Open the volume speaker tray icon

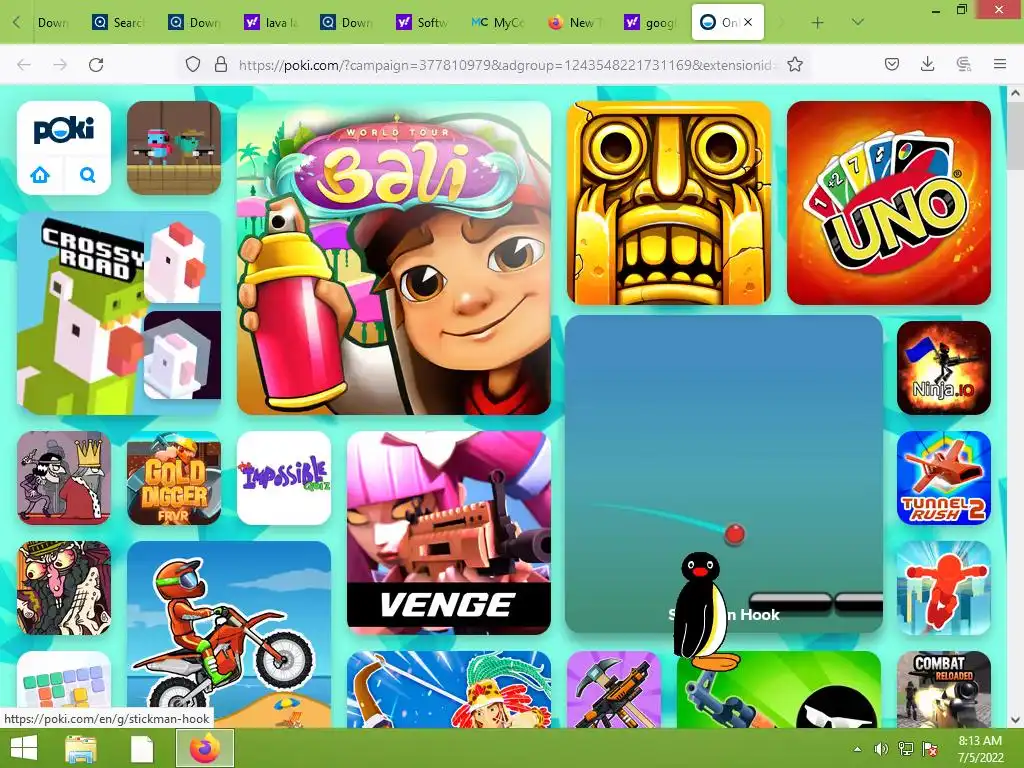[x=881, y=749]
